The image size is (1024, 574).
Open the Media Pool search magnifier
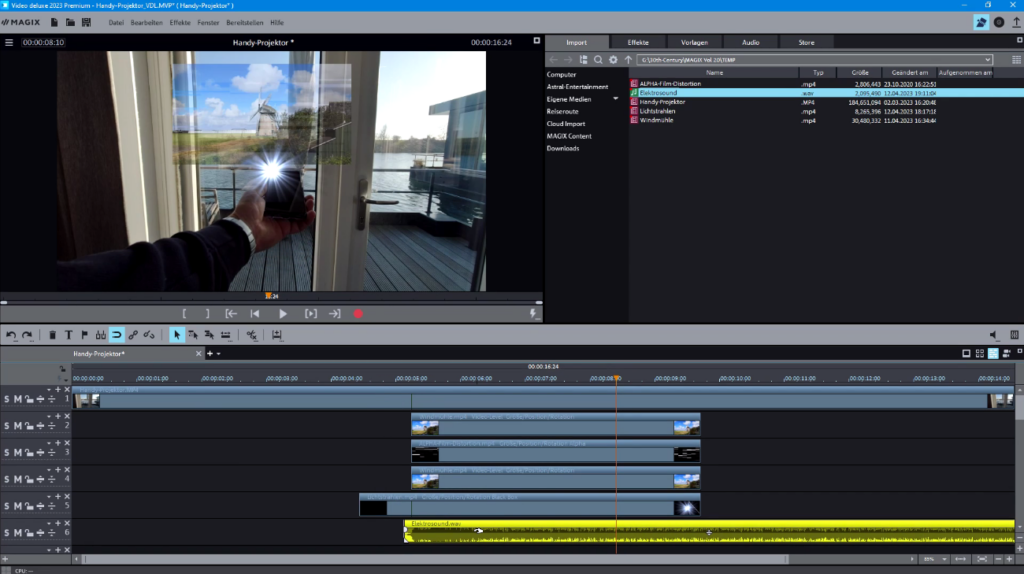[598, 60]
